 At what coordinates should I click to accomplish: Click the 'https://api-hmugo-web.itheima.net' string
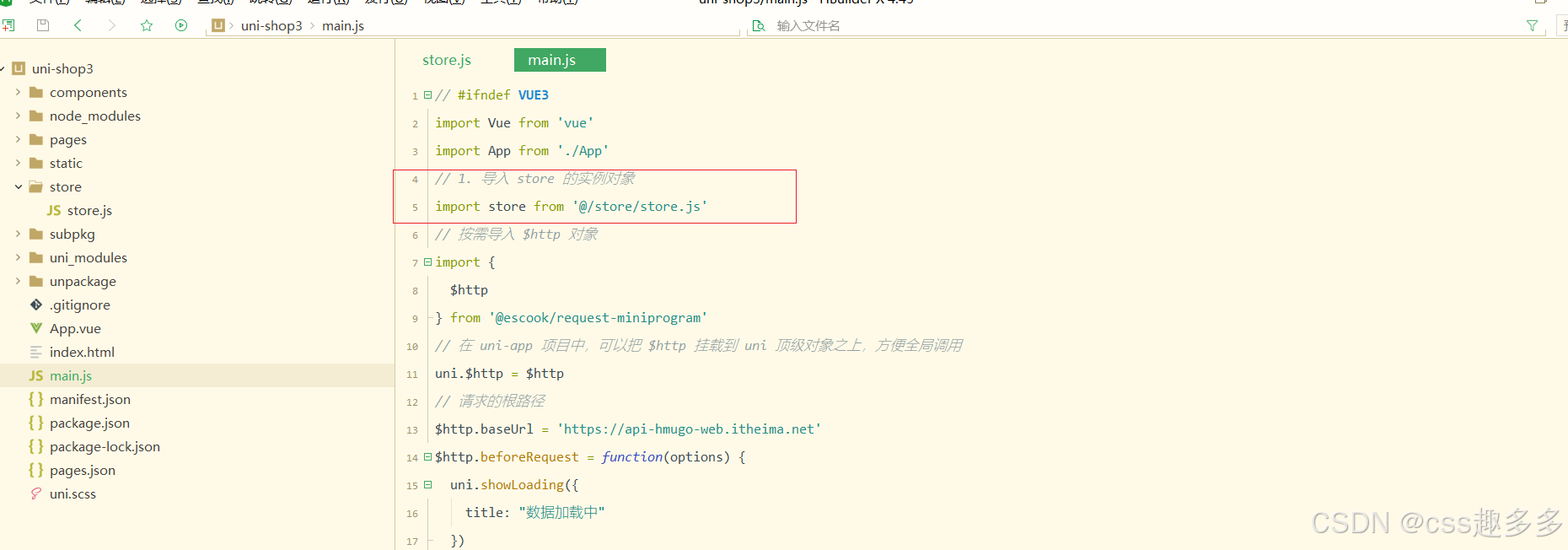coord(689,429)
